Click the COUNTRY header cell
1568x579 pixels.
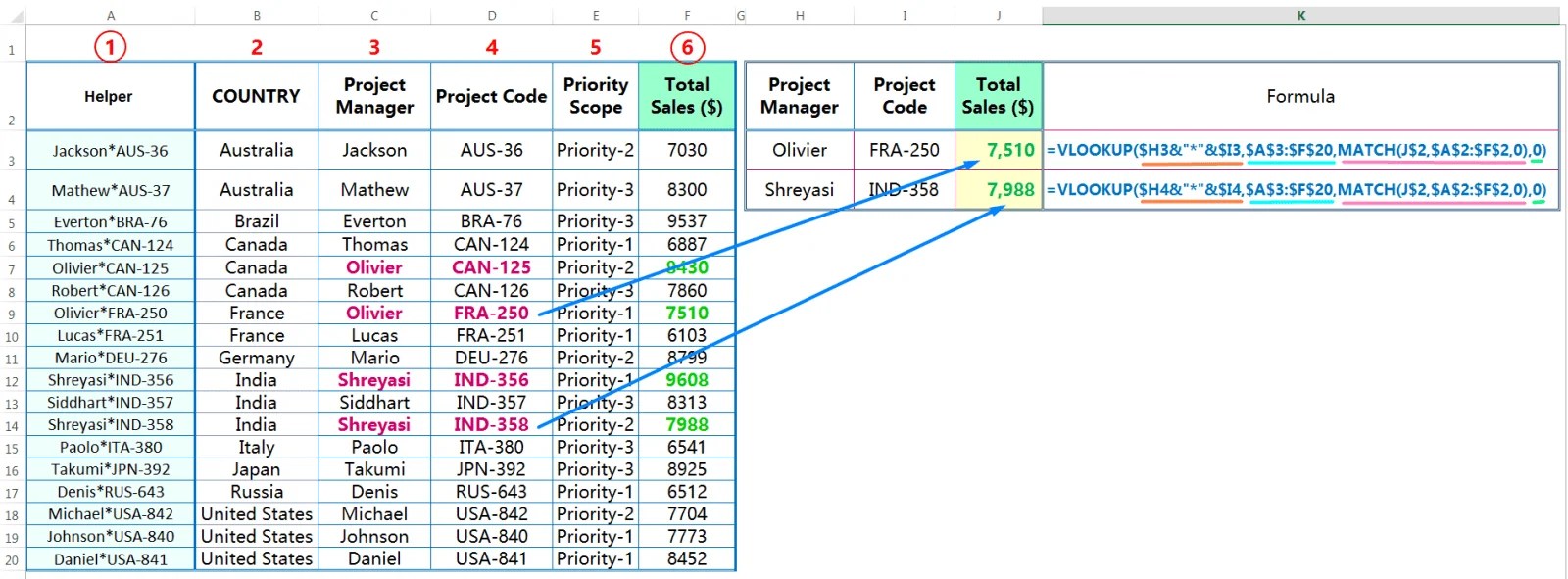pos(257,96)
